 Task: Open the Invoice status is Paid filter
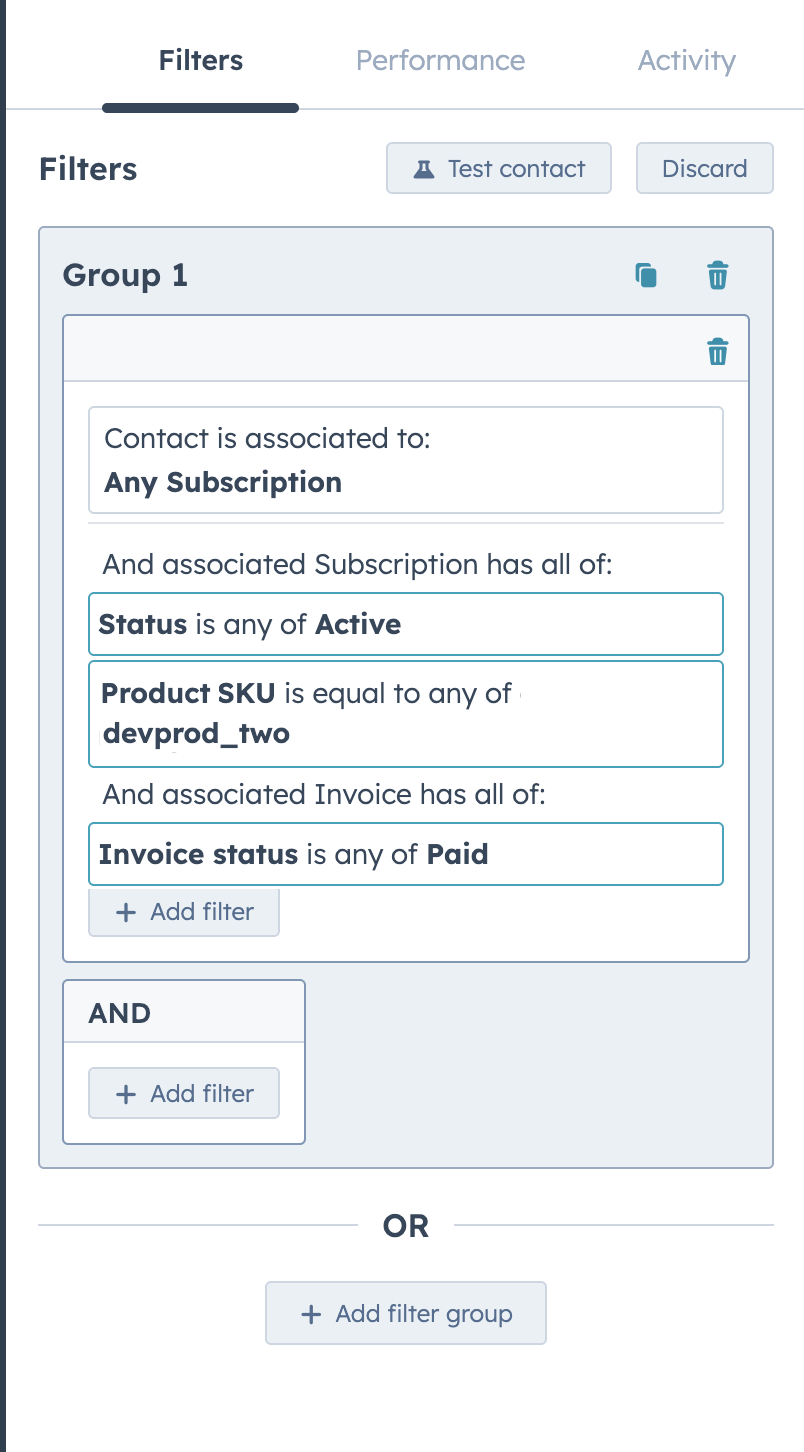[405, 854]
